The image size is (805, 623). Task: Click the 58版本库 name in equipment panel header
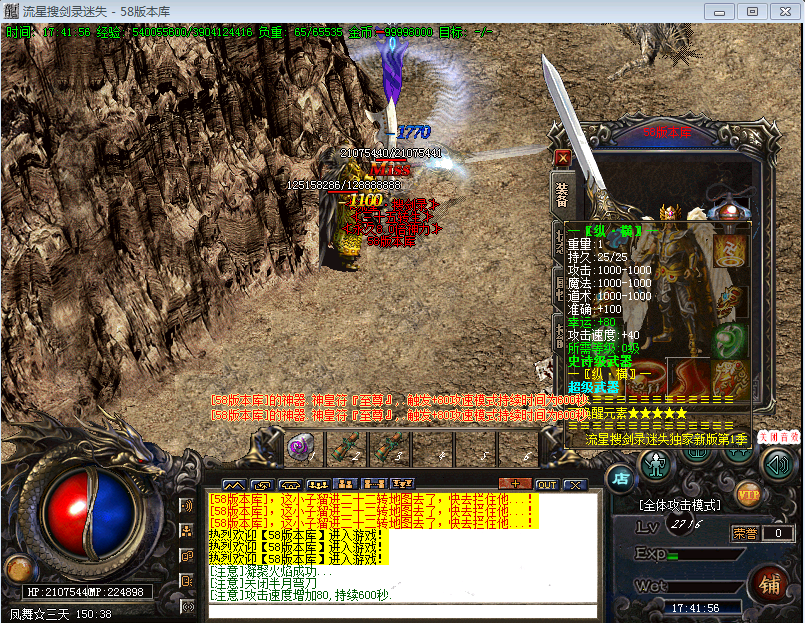pos(667,133)
